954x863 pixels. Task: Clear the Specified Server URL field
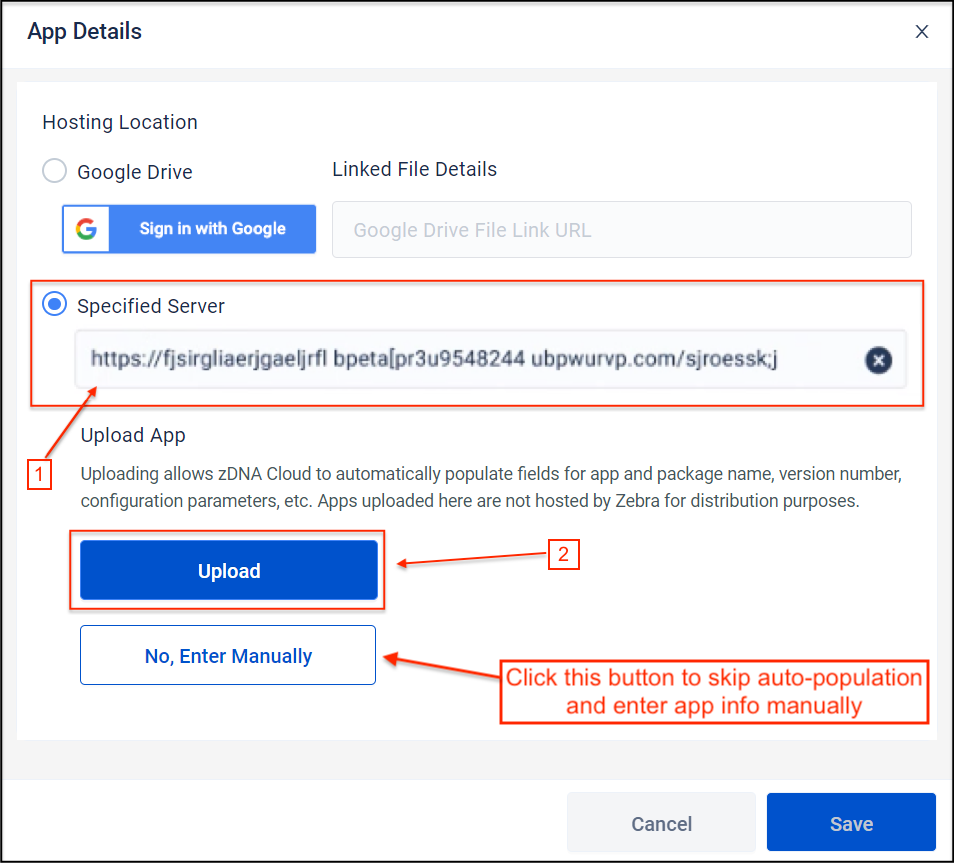878,360
